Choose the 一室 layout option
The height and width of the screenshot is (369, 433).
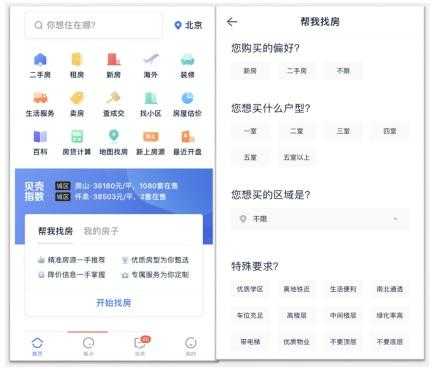250,131
